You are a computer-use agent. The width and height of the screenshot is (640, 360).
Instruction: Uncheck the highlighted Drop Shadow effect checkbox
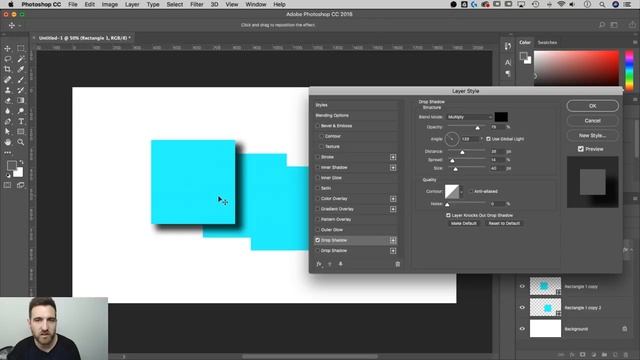[x=318, y=240]
